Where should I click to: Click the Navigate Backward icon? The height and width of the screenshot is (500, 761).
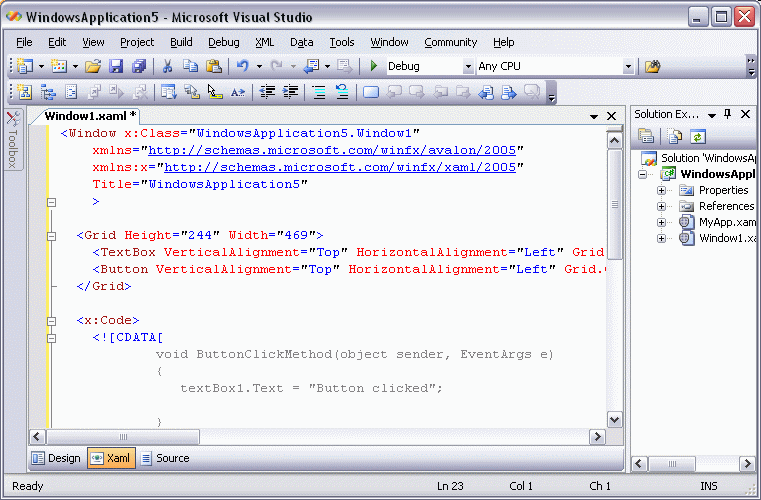[x=311, y=66]
